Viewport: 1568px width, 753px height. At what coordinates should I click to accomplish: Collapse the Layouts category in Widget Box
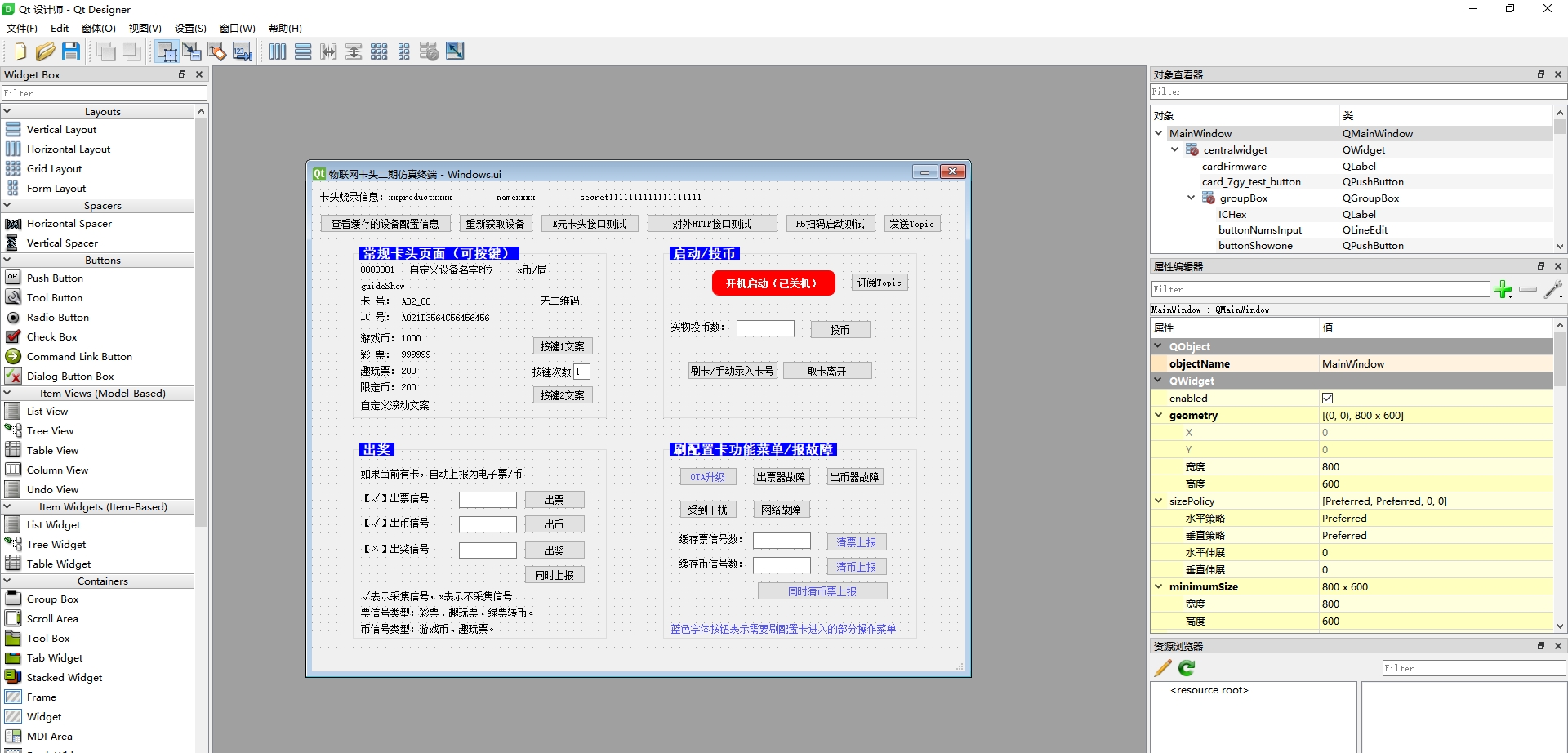click(7, 111)
